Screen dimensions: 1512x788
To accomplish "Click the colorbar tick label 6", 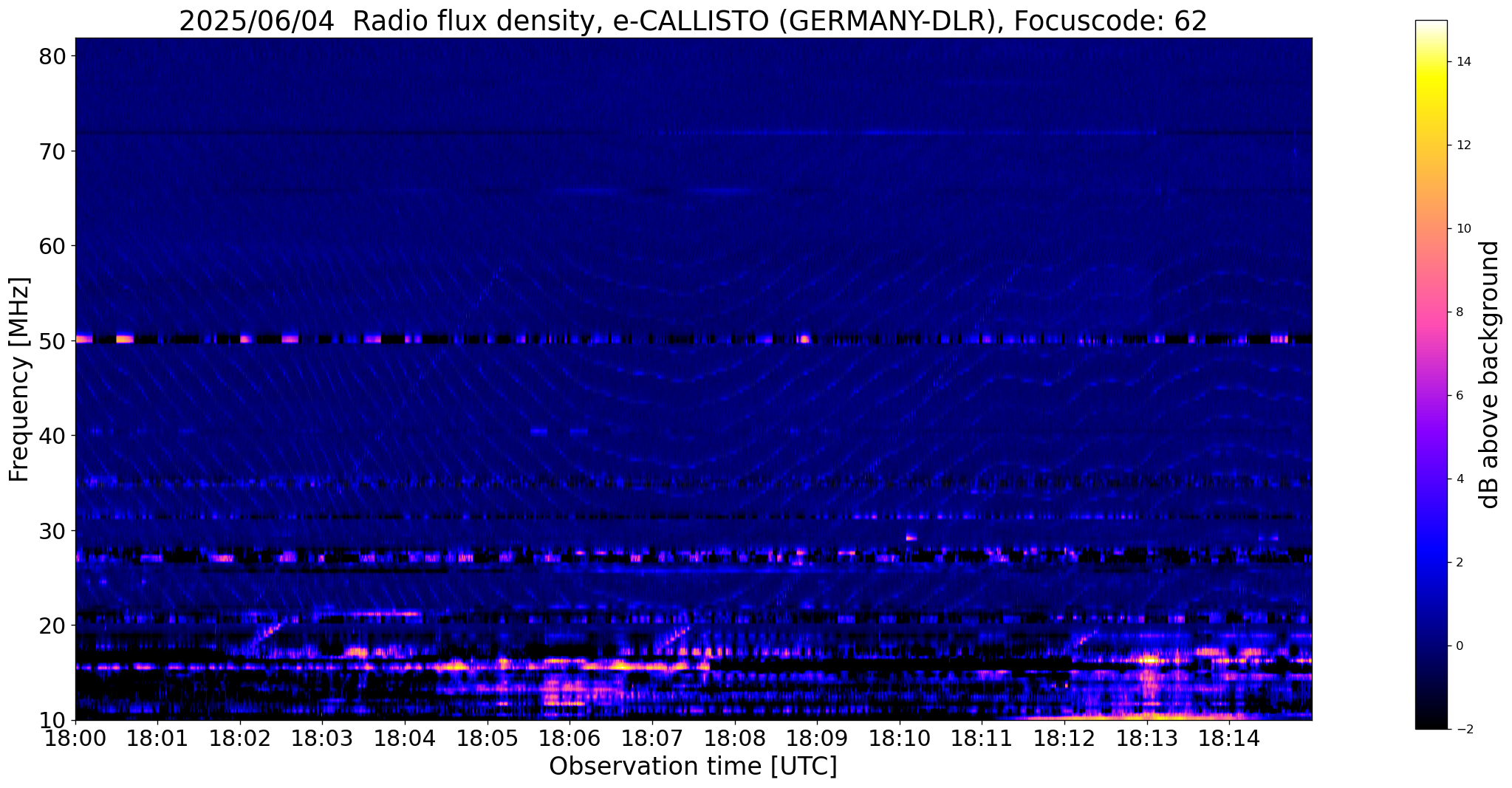I will (x=1459, y=396).
